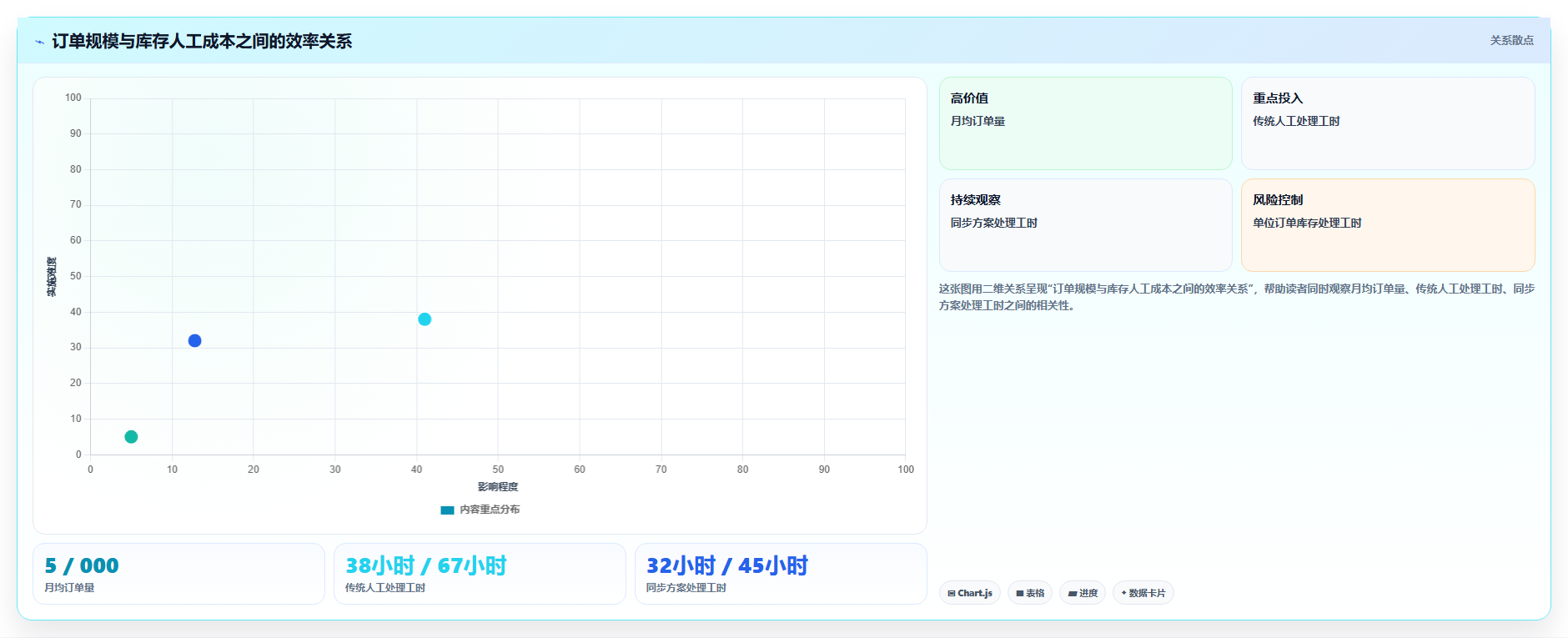The image size is (1568, 638).
Task: Click the 关系散点 label in header
Action: point(1511,40)
